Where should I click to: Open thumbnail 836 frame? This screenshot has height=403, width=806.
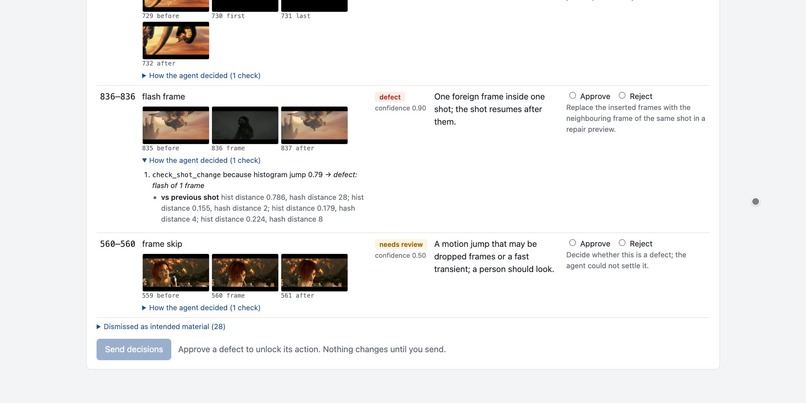(245, 125)
